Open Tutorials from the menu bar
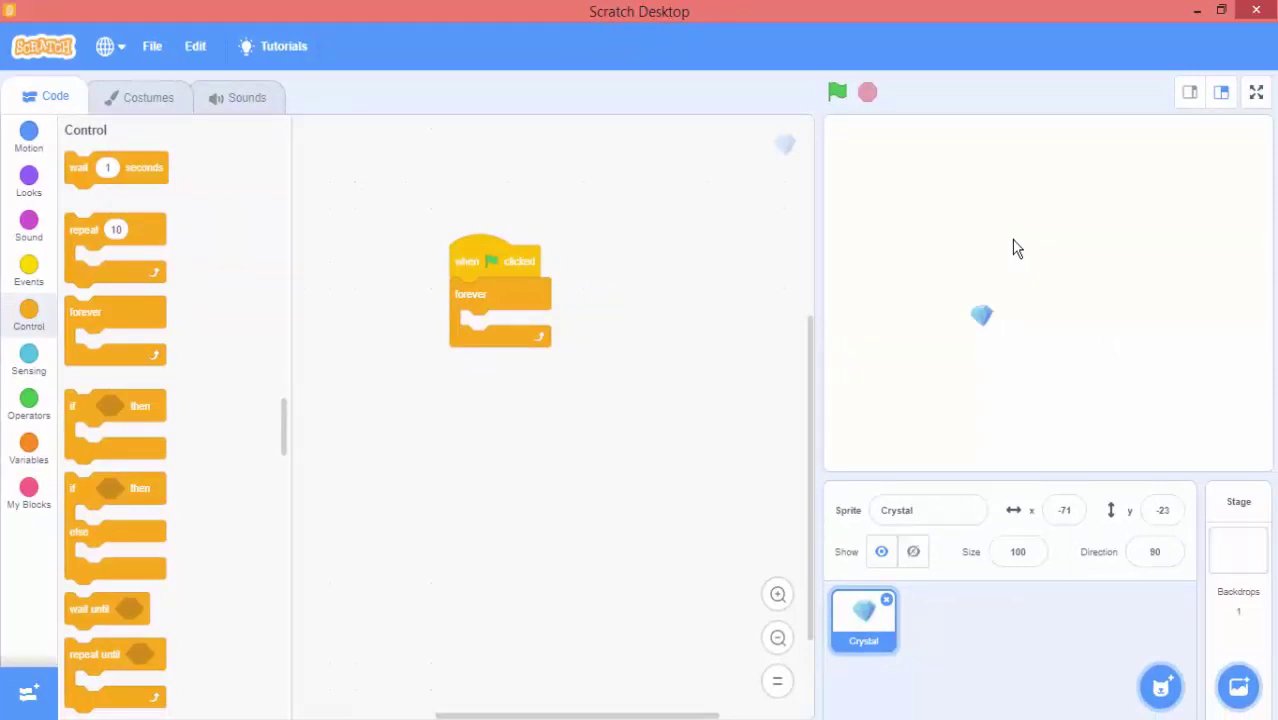 [x=272, y=46]
